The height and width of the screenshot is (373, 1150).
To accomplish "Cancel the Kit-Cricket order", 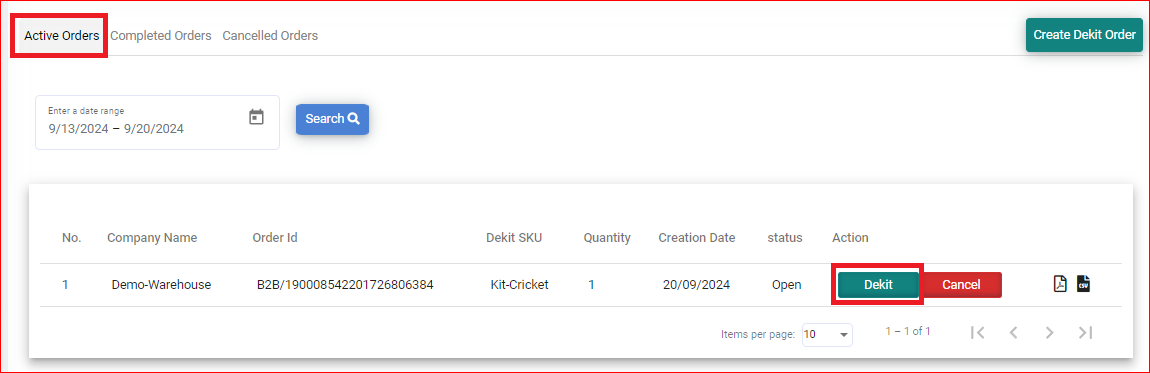I will (961, 285).
